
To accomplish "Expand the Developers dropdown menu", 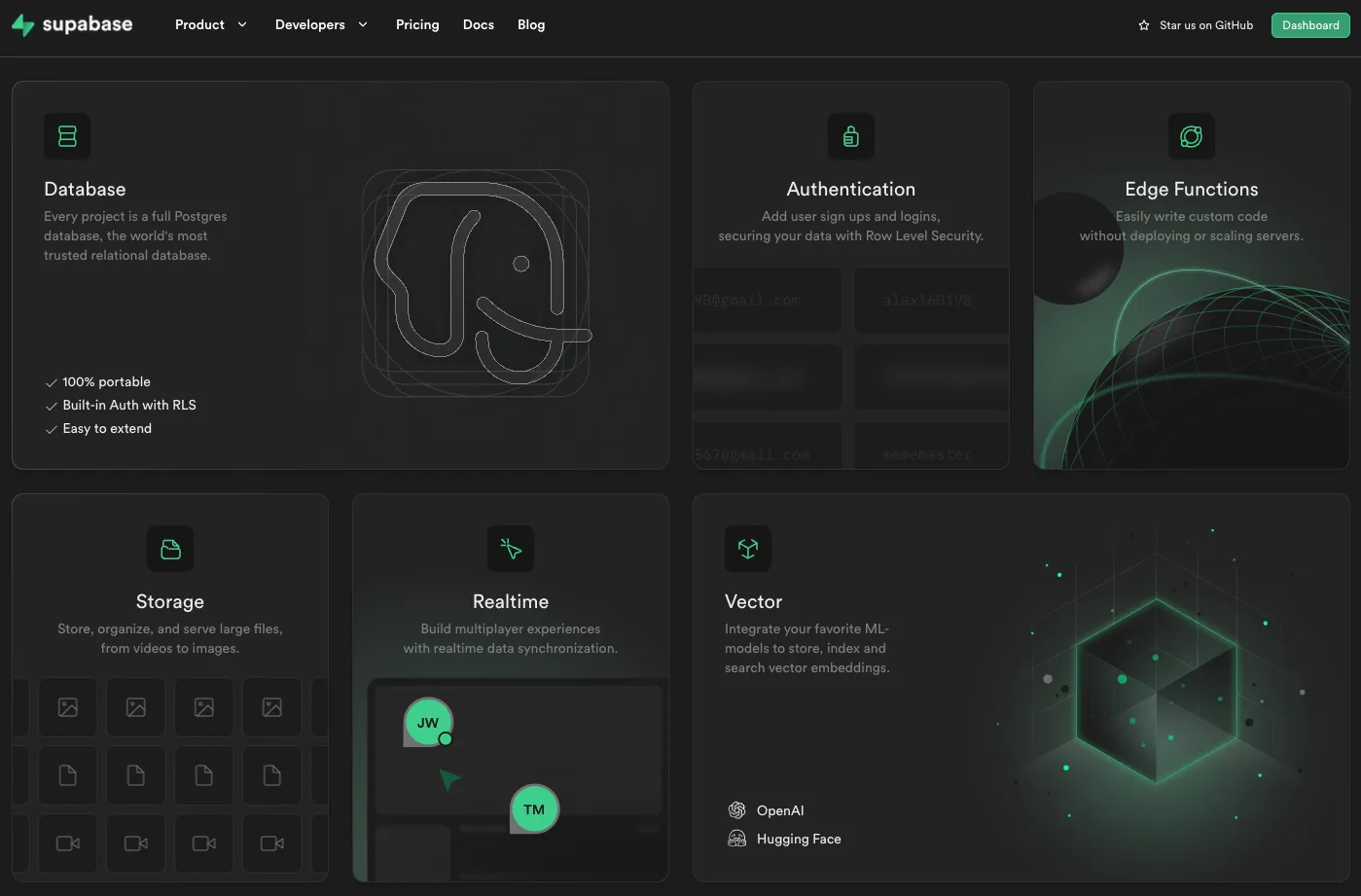I will pos(321,25).
